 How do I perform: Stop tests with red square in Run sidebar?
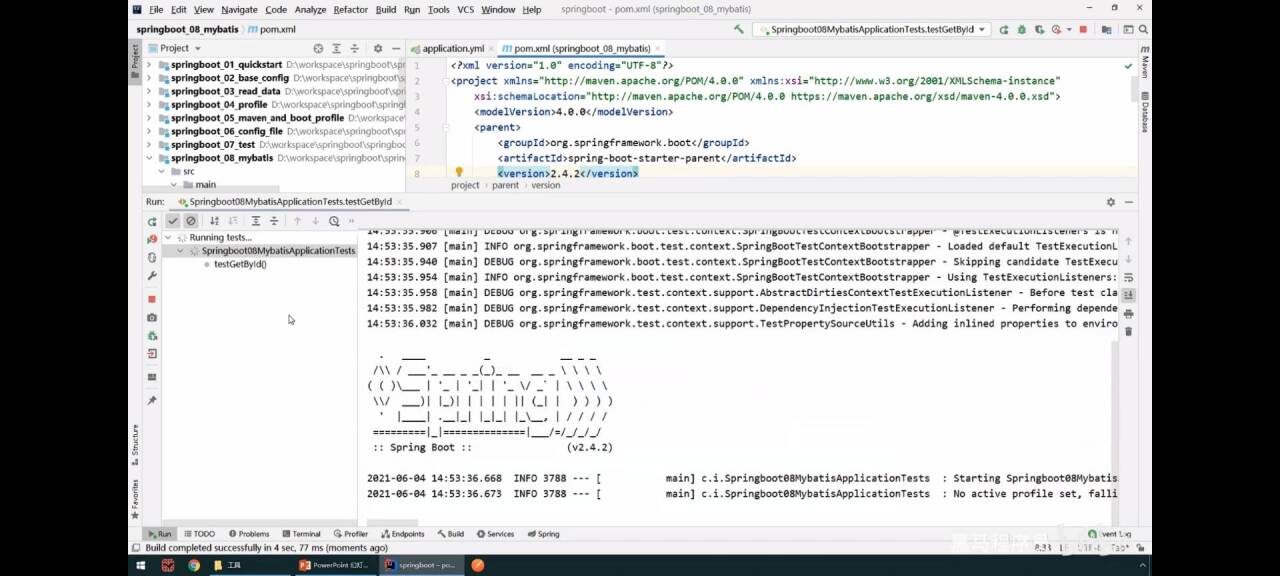pyautogui.click(x=152, y=299)
